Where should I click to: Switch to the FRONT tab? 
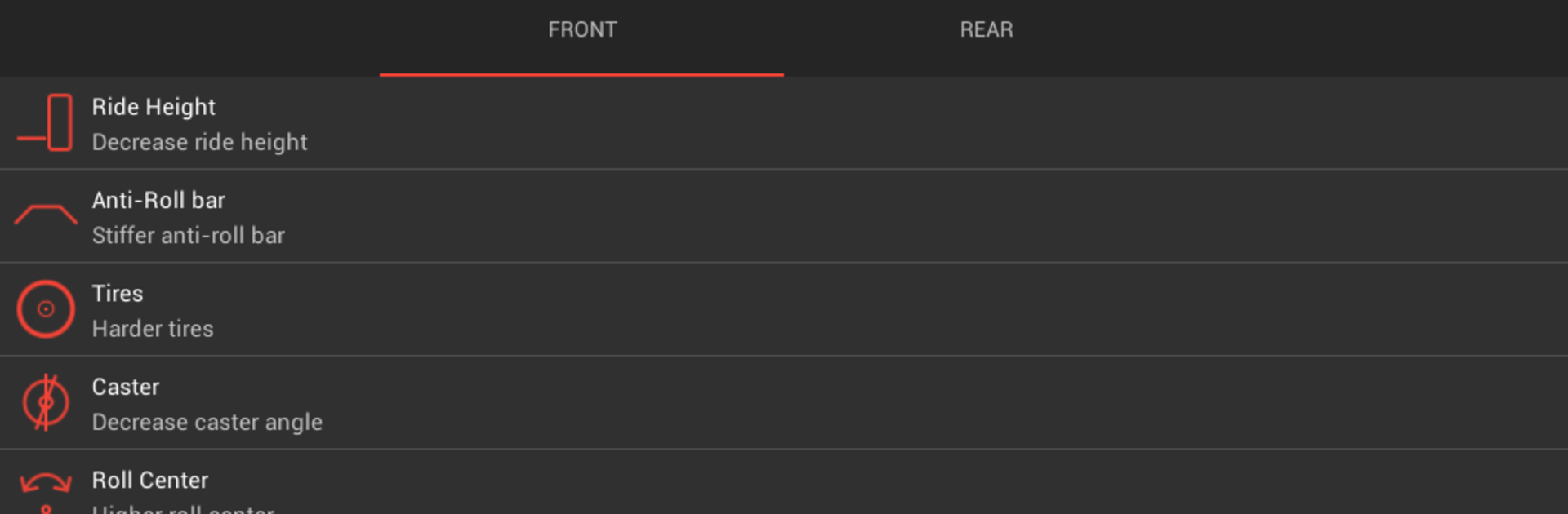[581, 30]
